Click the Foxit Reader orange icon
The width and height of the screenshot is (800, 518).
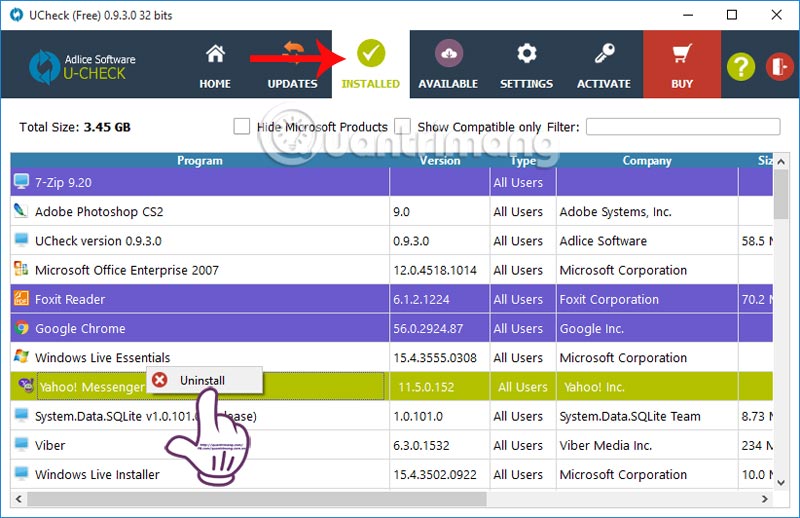[x=21, y=298]
